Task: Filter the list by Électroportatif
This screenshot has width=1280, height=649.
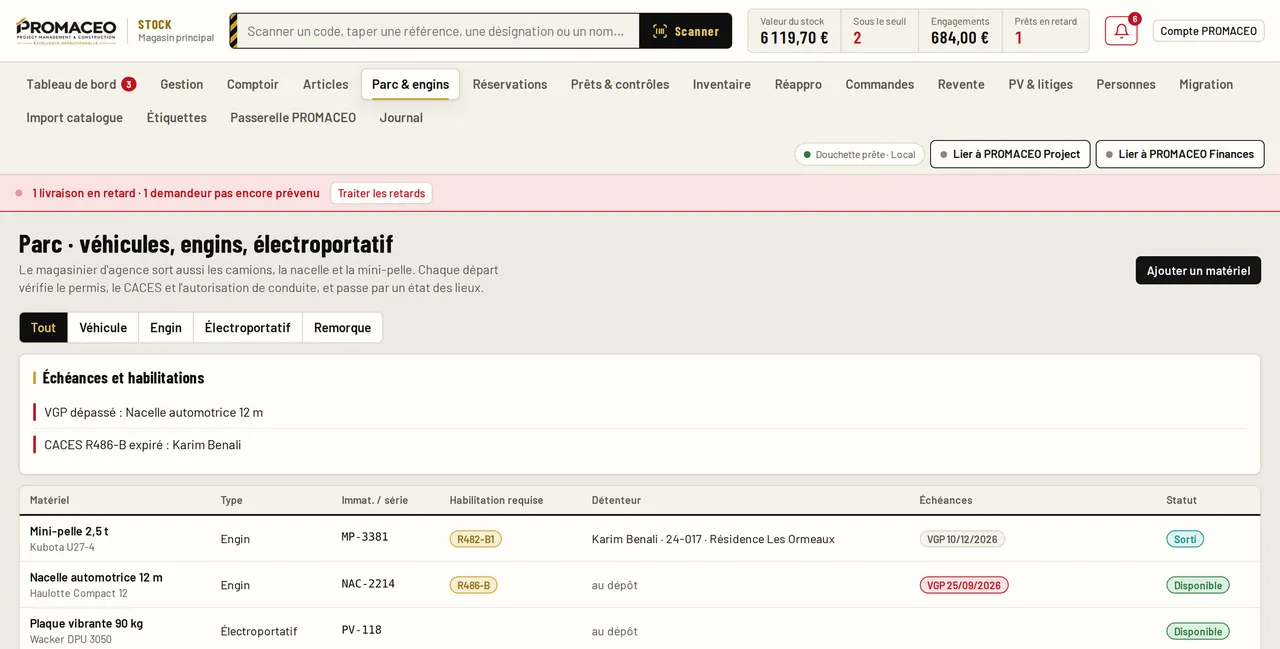Action: (248, 327)
